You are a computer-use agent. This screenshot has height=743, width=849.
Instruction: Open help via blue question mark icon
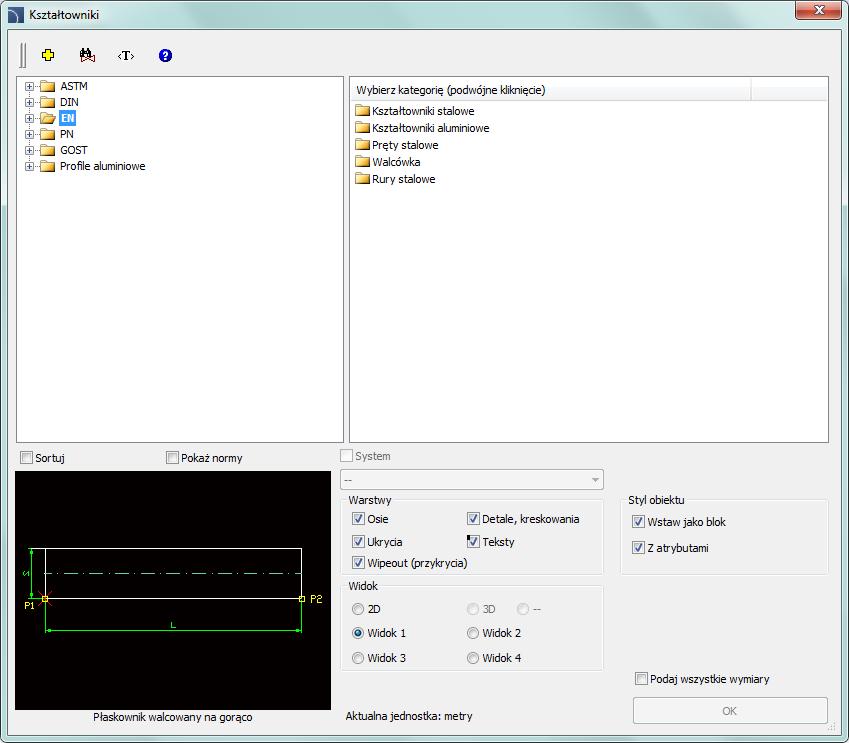pyautogui.click(x=165, y=55)
